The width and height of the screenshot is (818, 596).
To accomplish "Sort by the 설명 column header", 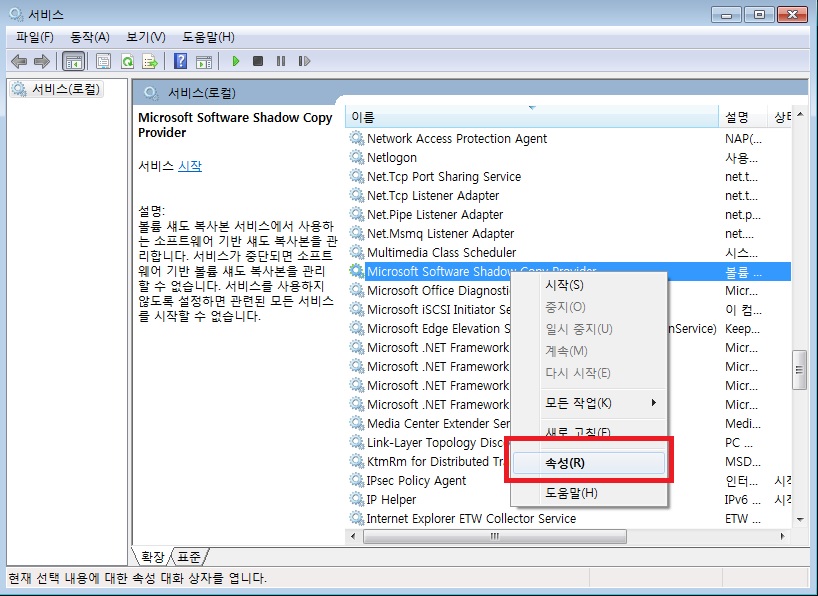I will click(743, 117).
